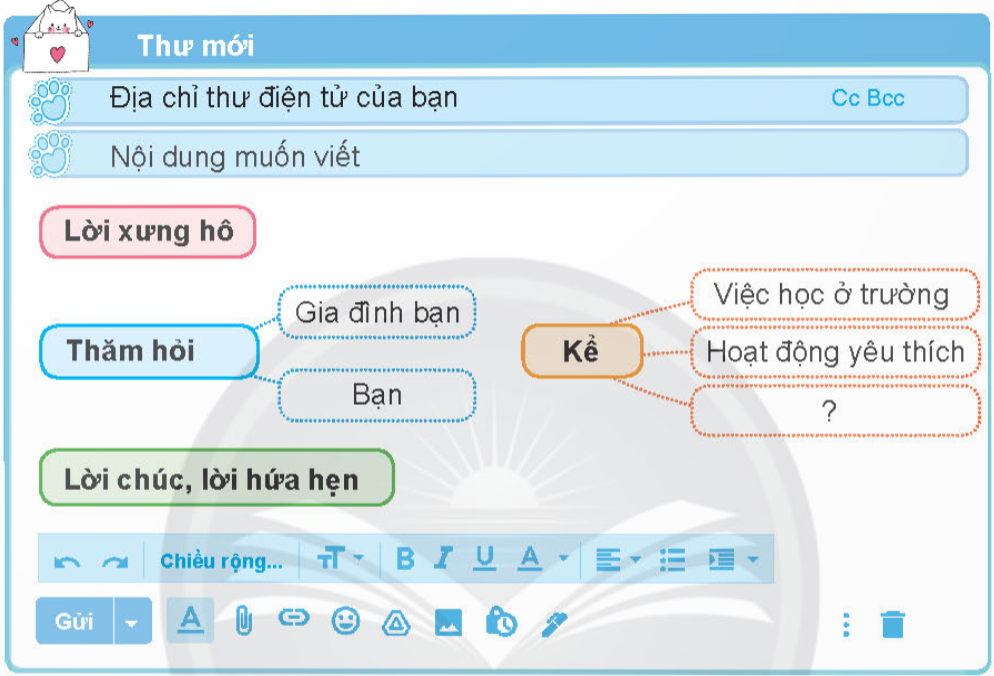Attach a file with the paperclip icon
Image resolution: width=994 pixels, height=676 pixels.
[242, 621]
